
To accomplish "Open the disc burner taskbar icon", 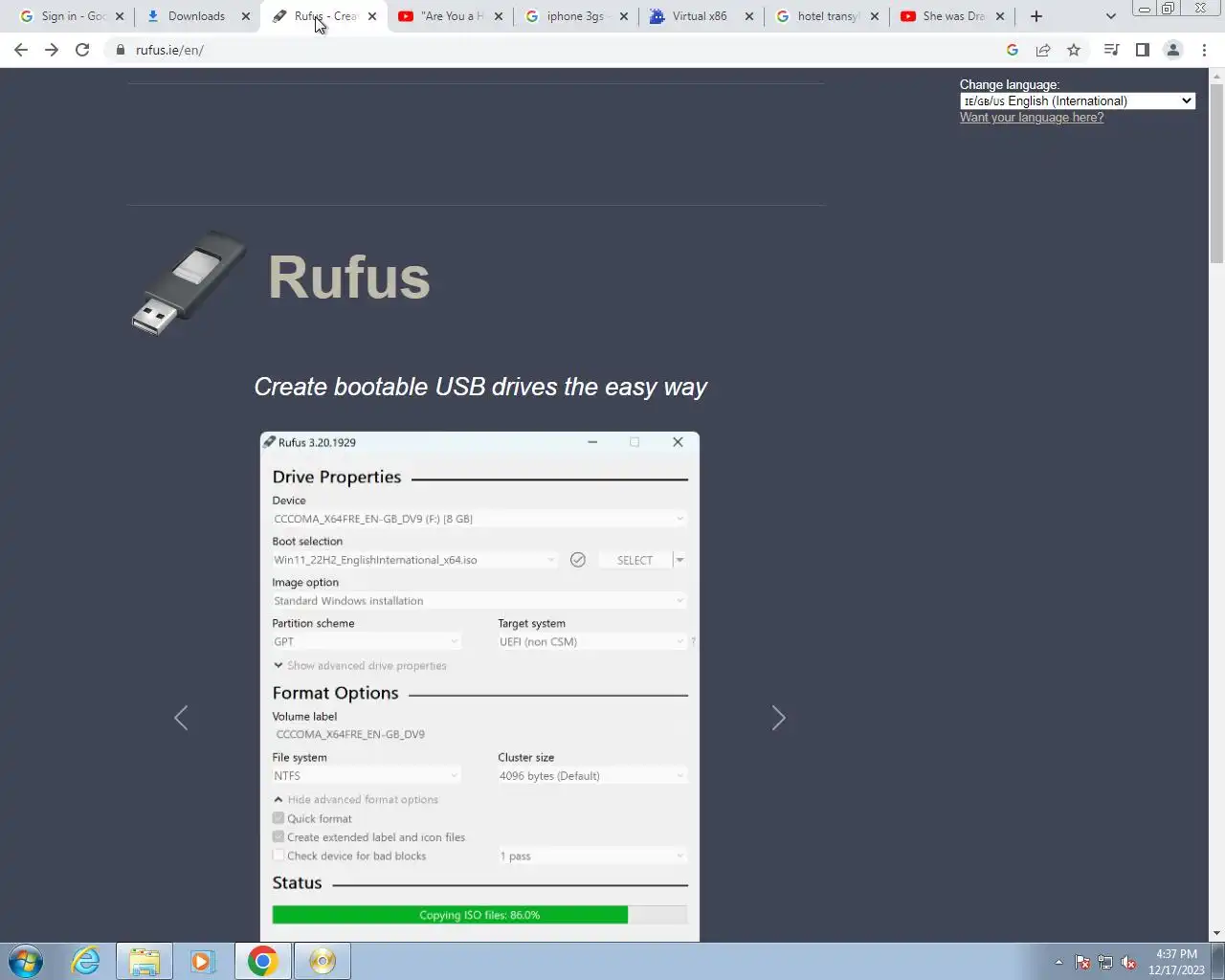I will click(323, 961).
